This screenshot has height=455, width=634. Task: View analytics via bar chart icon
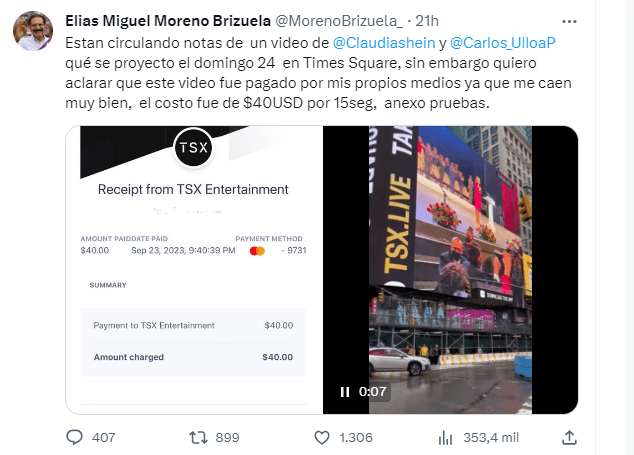point(446,438)
